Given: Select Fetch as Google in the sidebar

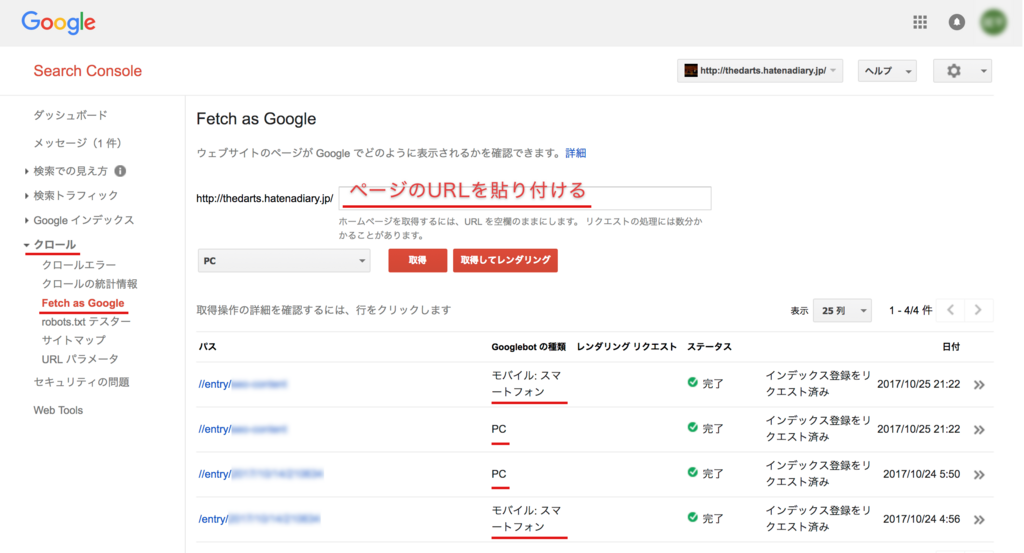Looking at the screenshot, I should tap(83, 303).
